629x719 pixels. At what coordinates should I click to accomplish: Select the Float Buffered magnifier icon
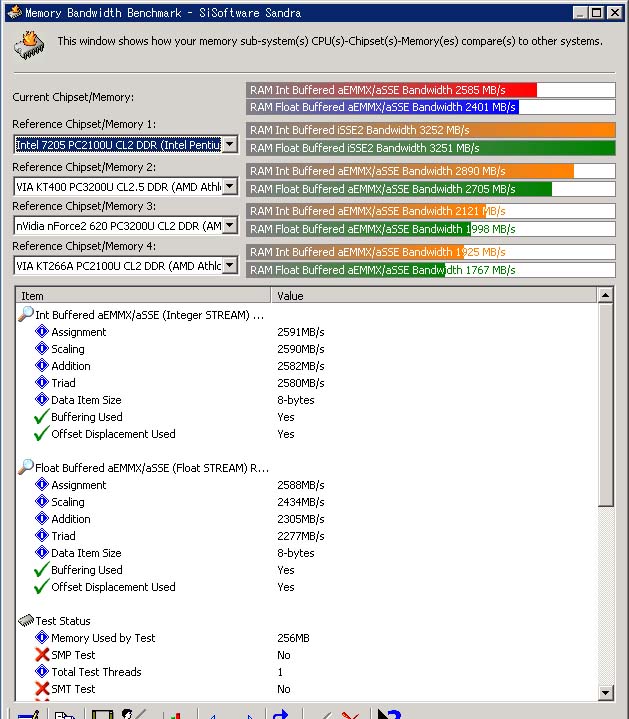(26, 467)
